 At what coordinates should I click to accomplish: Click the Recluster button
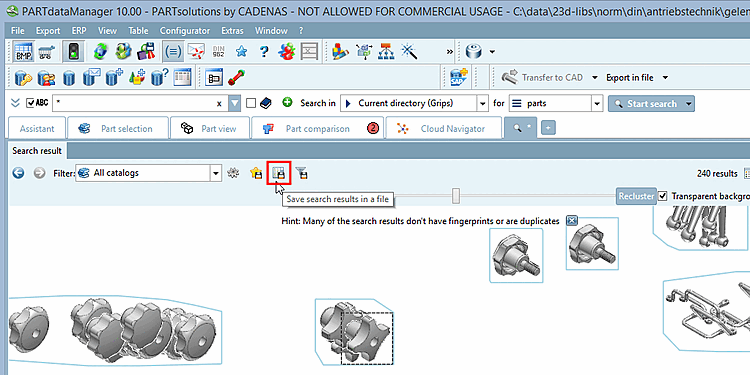(636, 196)
